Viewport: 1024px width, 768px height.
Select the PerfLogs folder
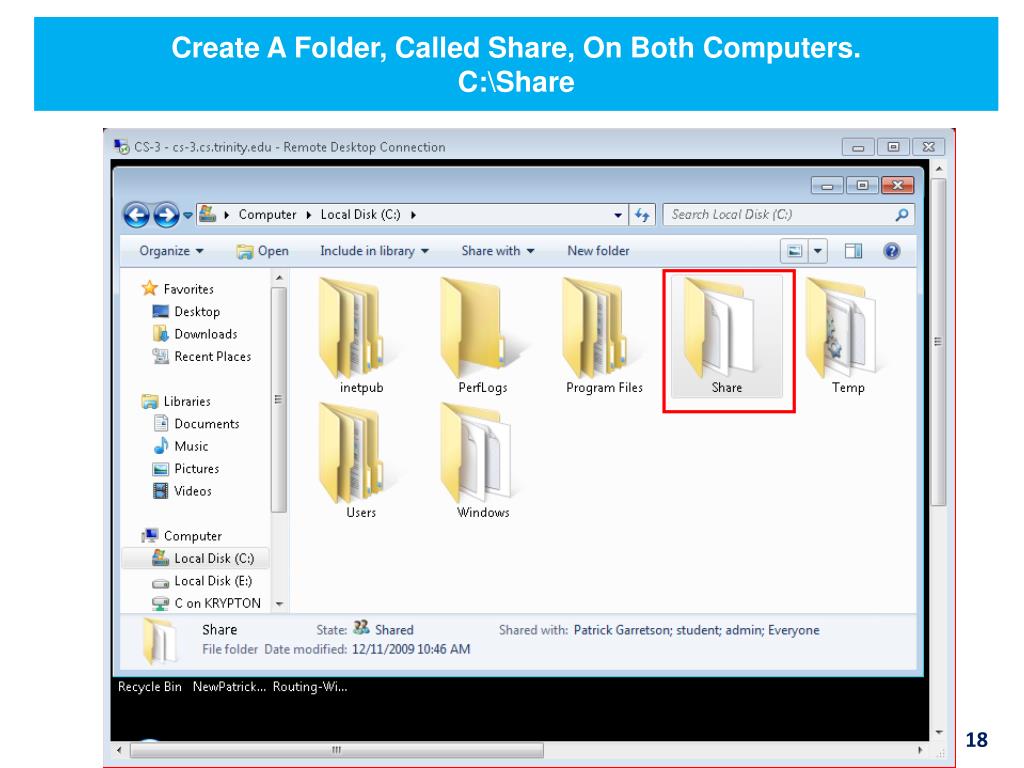point(483,336)
